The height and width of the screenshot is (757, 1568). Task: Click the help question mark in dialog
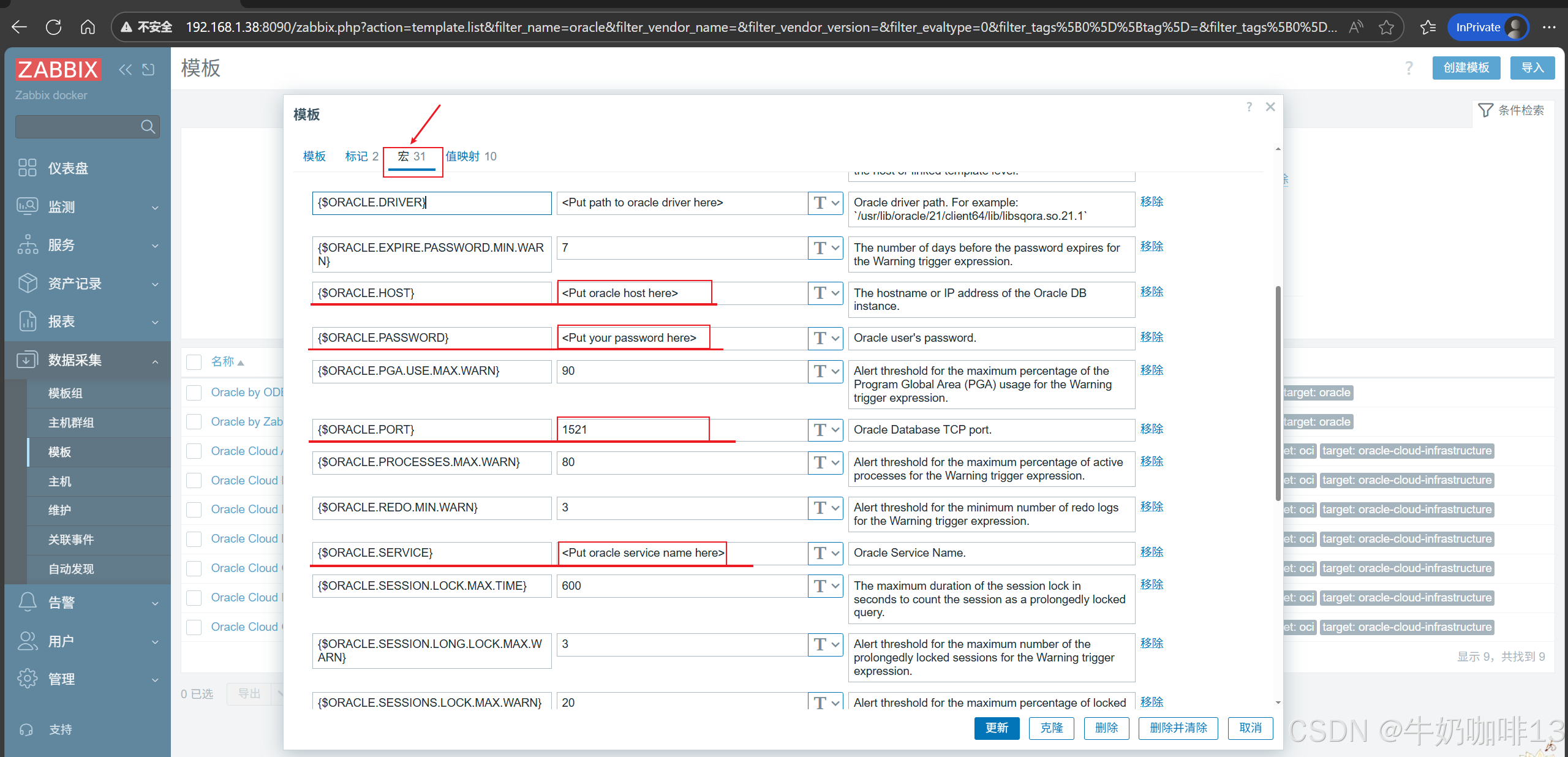click(x=1249, y=107)
